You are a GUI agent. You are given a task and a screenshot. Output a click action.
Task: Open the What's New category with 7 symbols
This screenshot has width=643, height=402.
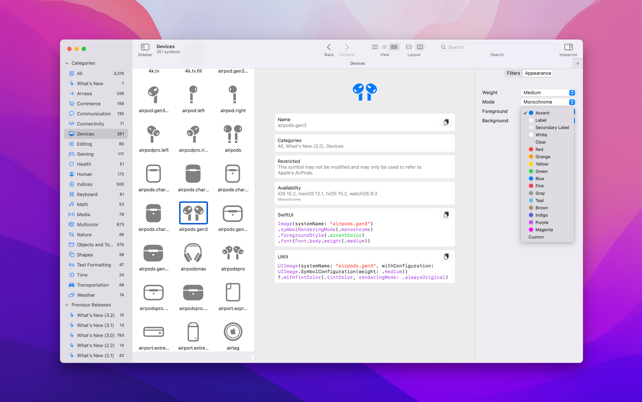click(96, 83)
